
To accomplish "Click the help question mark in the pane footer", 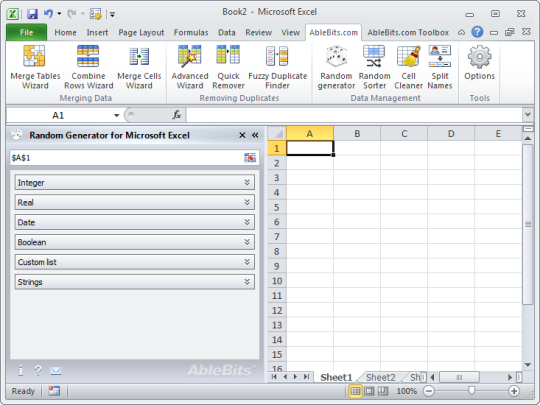I will pos(38,371).
